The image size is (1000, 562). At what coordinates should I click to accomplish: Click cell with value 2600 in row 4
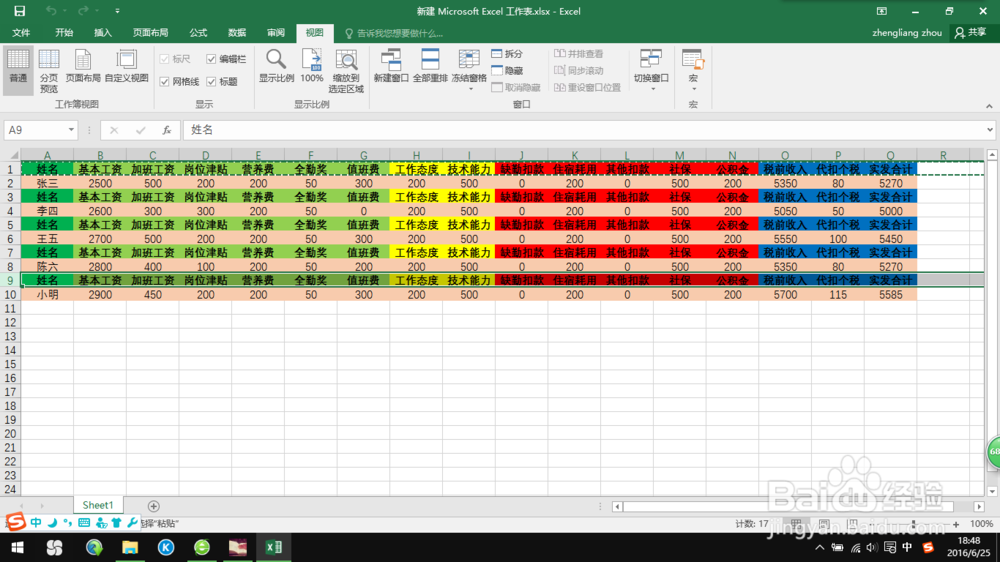pyautogui.click(x=100, y=211)
